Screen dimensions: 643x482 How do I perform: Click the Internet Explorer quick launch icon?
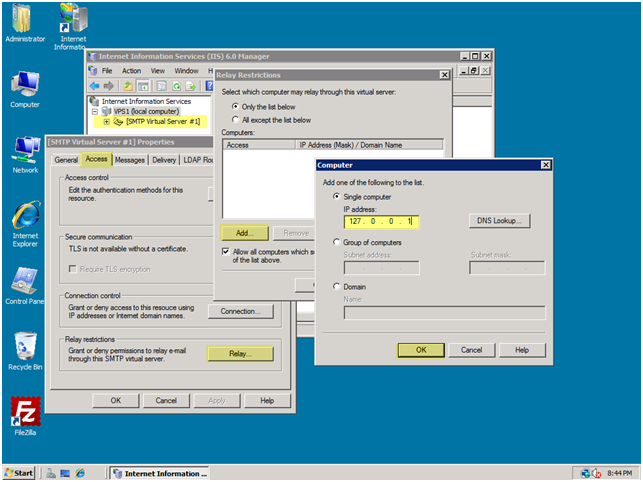click(80, 473)
